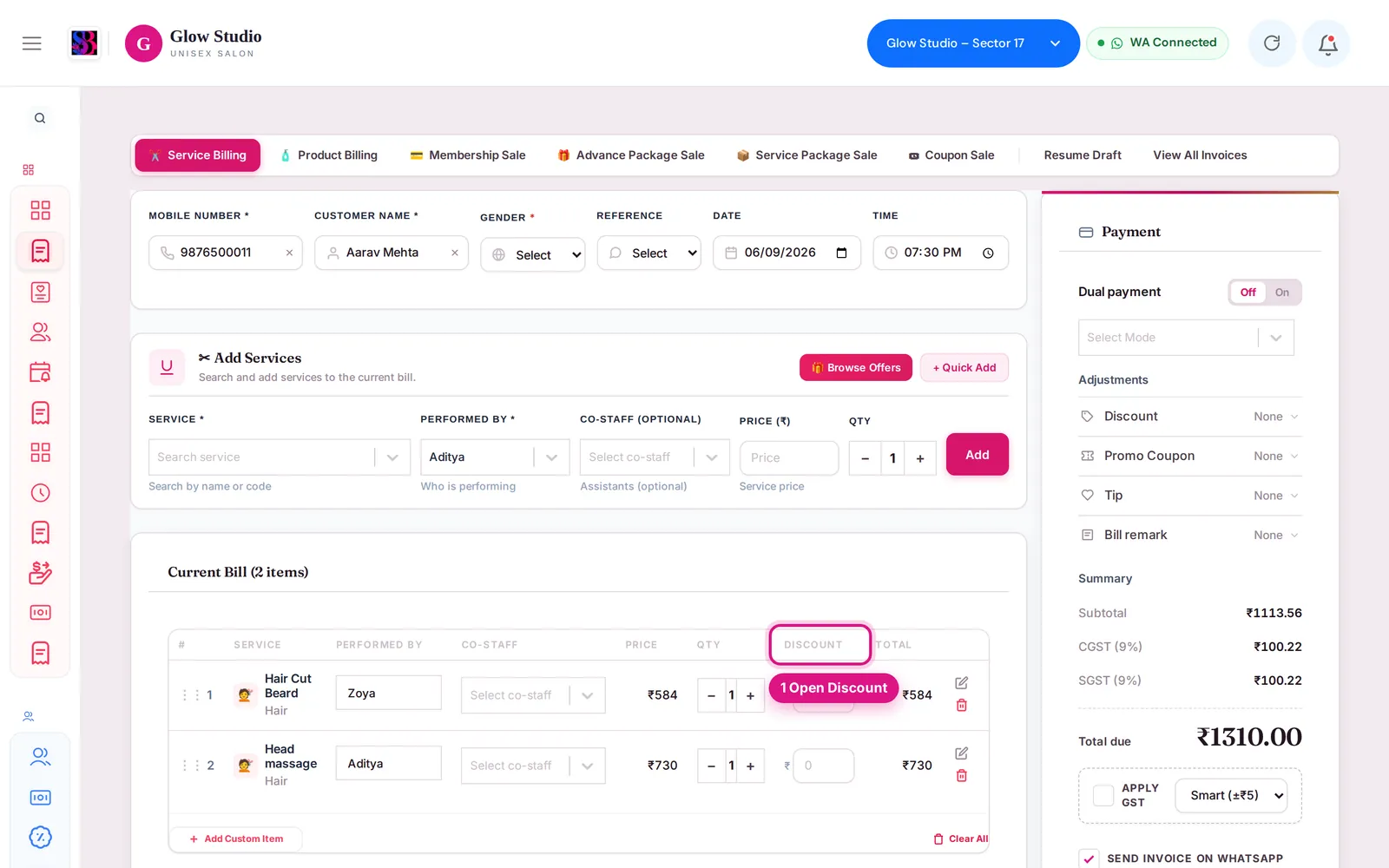1389x868 pixels.
Task: Open the Reference Select dropdown
Action: [x=648, y=253]
